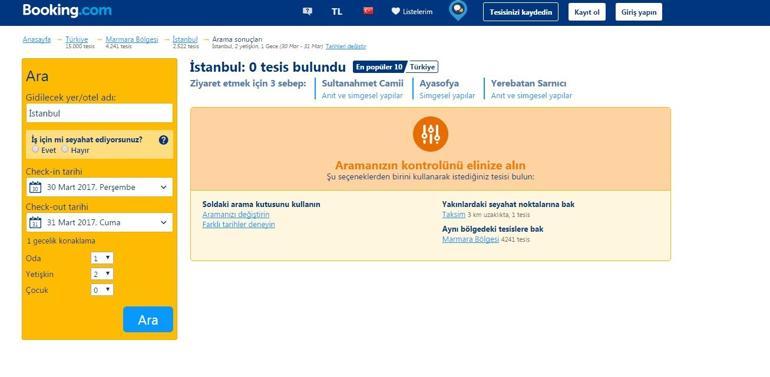Image resolution: width=770 pixels, height=377 pixels.
Task: Select Hayır for business travel
Action: coord(65,149)
